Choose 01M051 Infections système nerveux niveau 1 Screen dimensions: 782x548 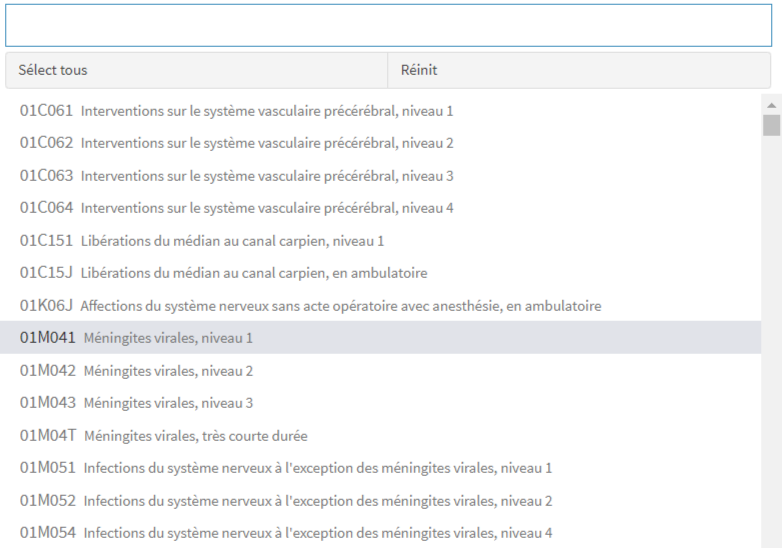pyautogui.click(x=286, y=468)
